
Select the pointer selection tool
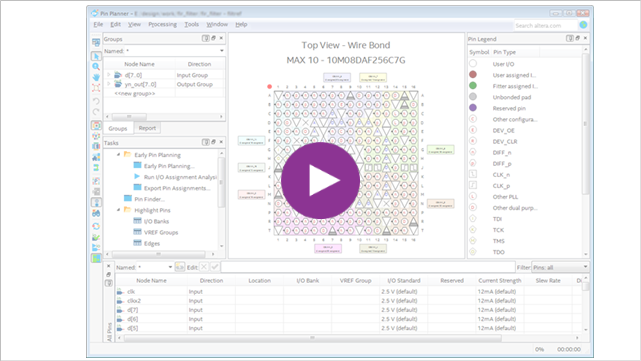[96, 56]
